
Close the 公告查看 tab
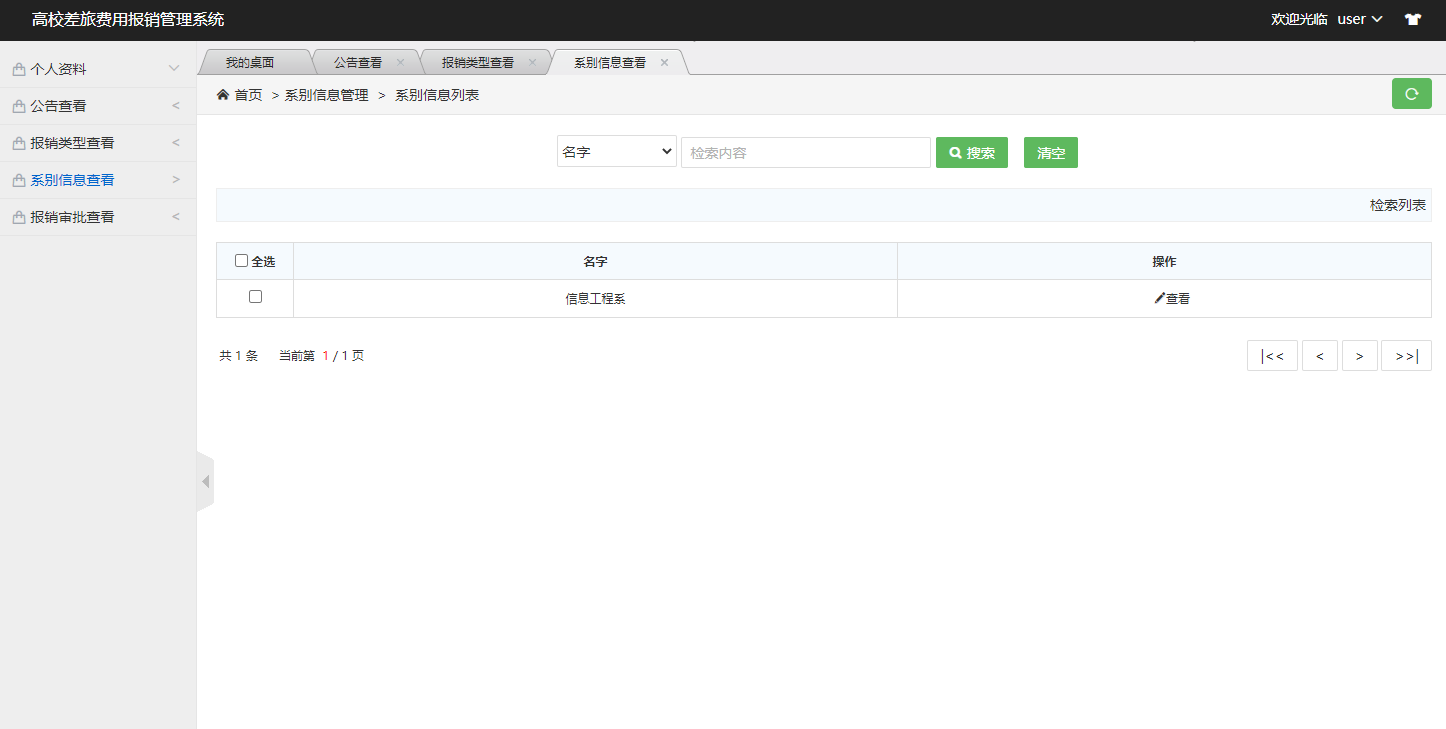(401, 62)
